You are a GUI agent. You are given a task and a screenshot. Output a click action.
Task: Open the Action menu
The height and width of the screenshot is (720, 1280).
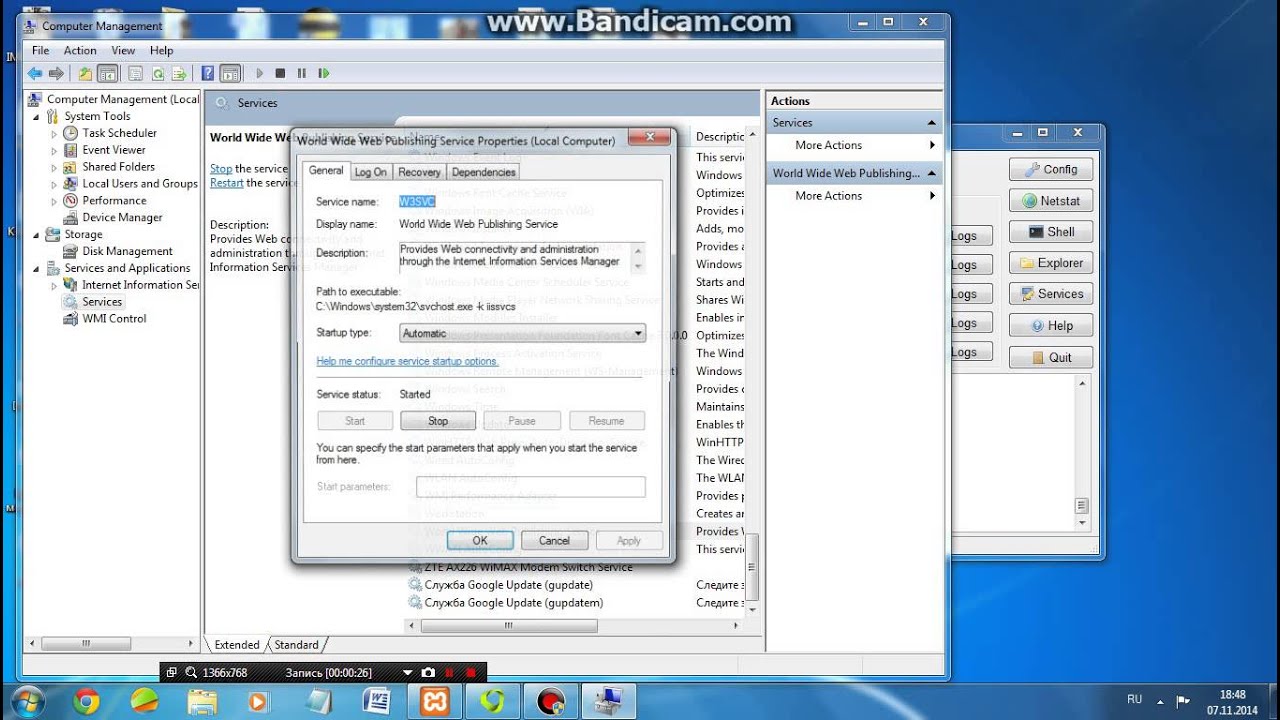coord(80,50)
